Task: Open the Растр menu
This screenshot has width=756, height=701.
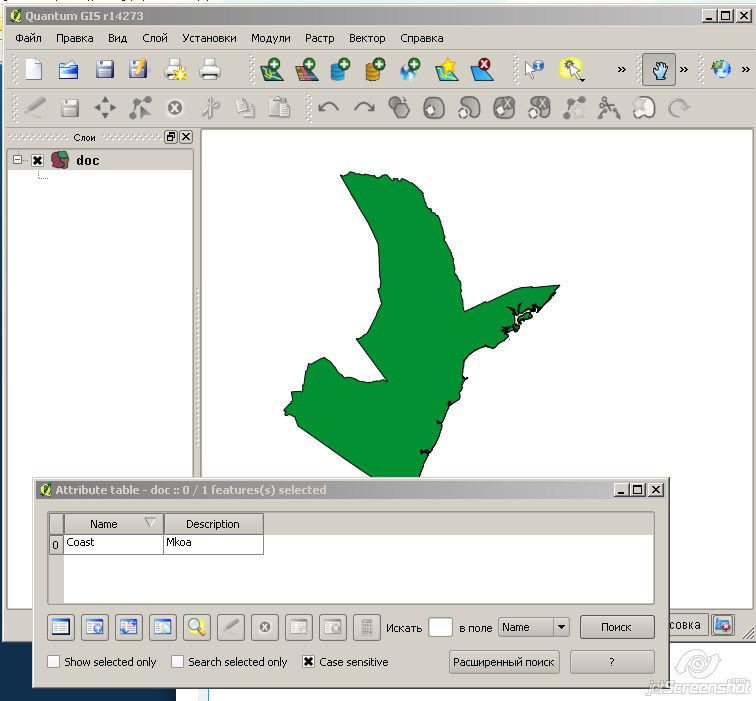Action: coord(320,38)
